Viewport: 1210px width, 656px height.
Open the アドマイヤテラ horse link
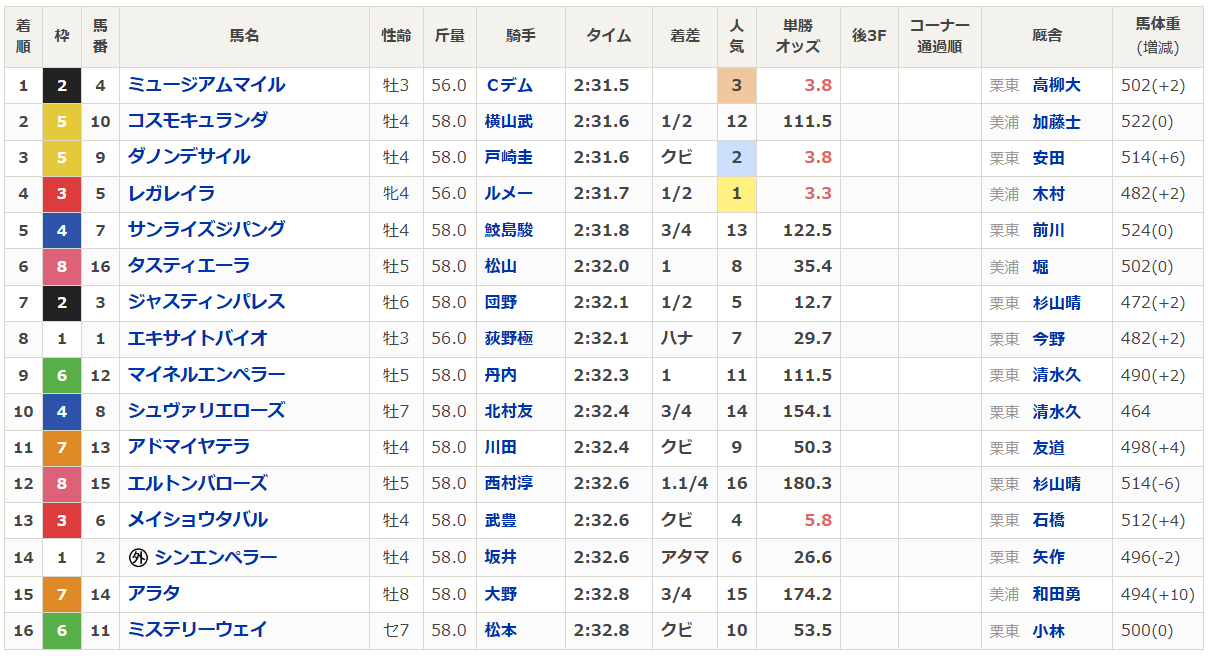[188, 447]
